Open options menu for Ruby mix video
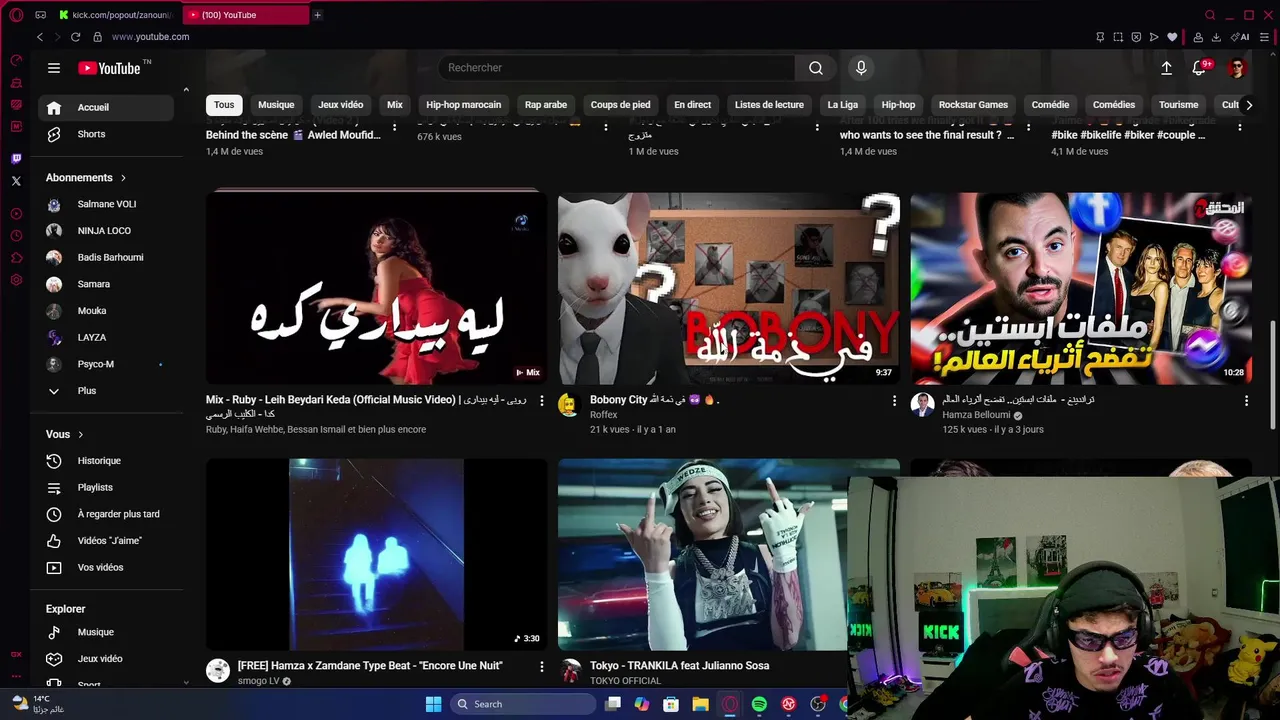Viewport: 1280px width, 720px height. tap(542, 401)
